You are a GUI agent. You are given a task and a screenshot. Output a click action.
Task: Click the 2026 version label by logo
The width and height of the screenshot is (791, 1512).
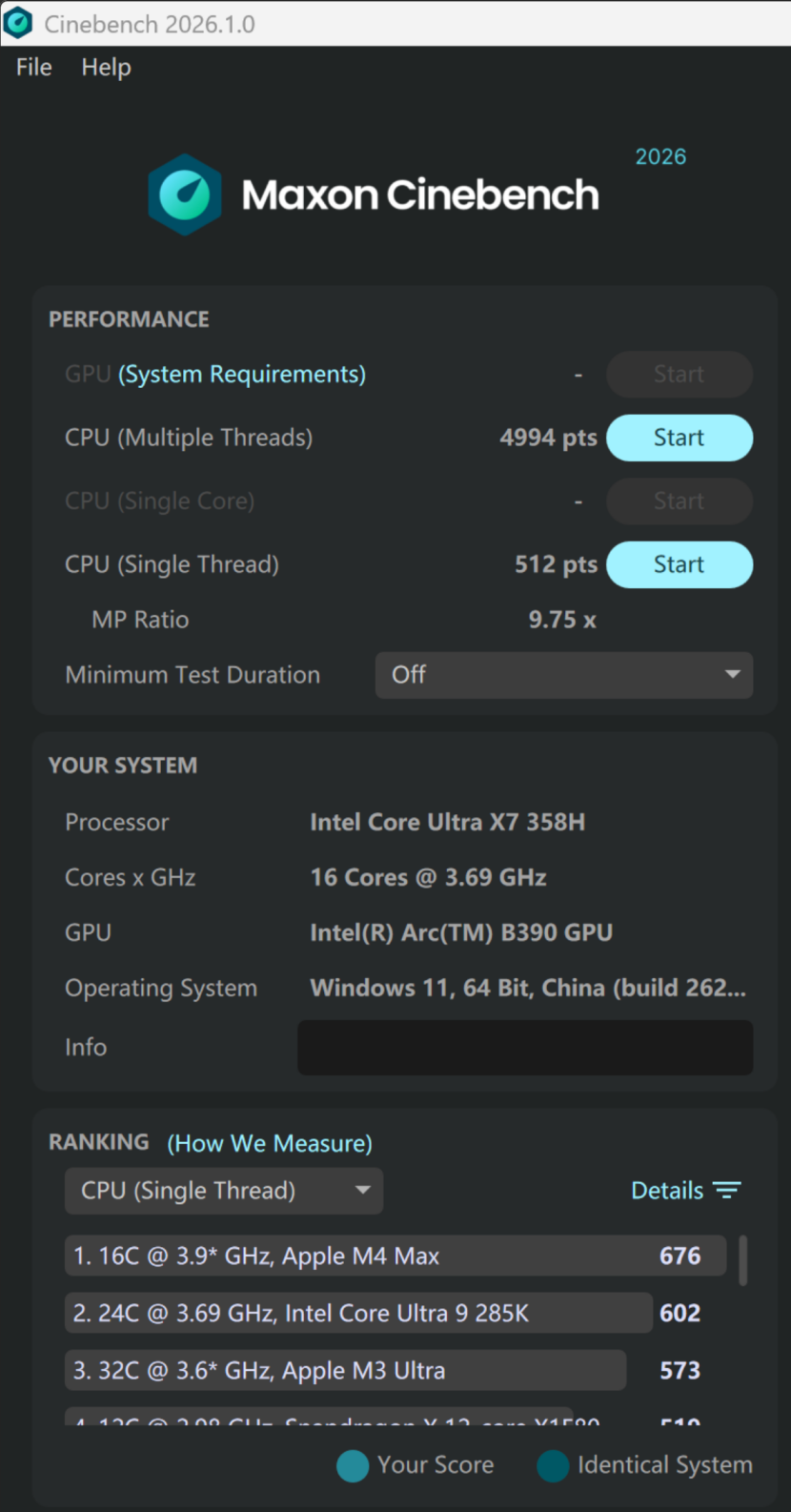tap(660, 157)
